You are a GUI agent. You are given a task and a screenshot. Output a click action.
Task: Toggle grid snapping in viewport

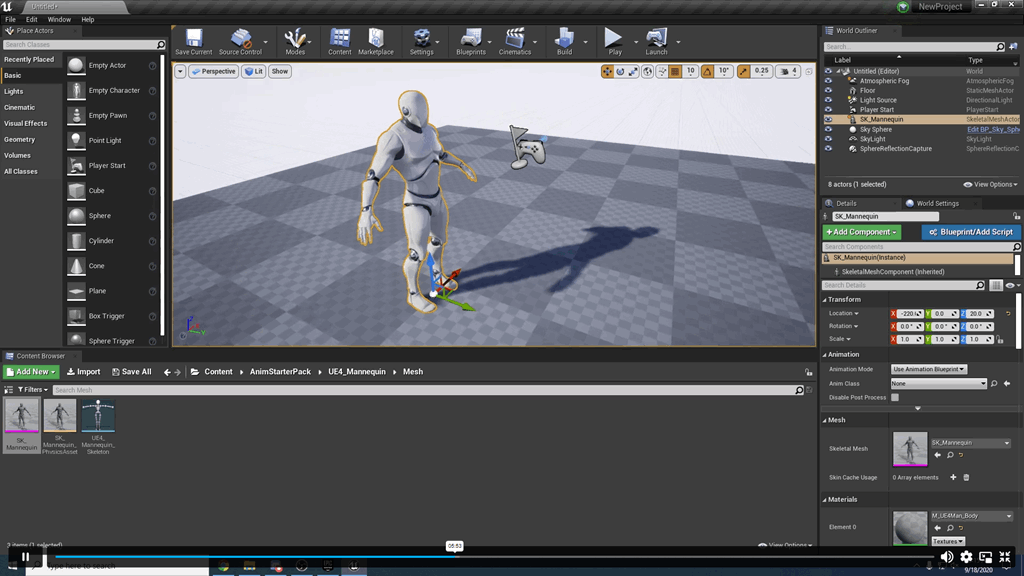[675, 71]
